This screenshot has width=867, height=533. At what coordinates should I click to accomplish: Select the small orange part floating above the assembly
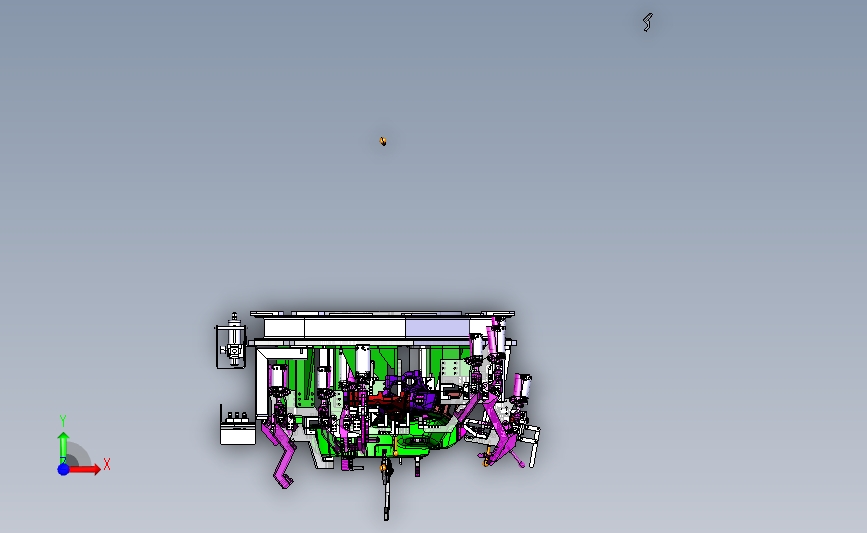[383, 142]
